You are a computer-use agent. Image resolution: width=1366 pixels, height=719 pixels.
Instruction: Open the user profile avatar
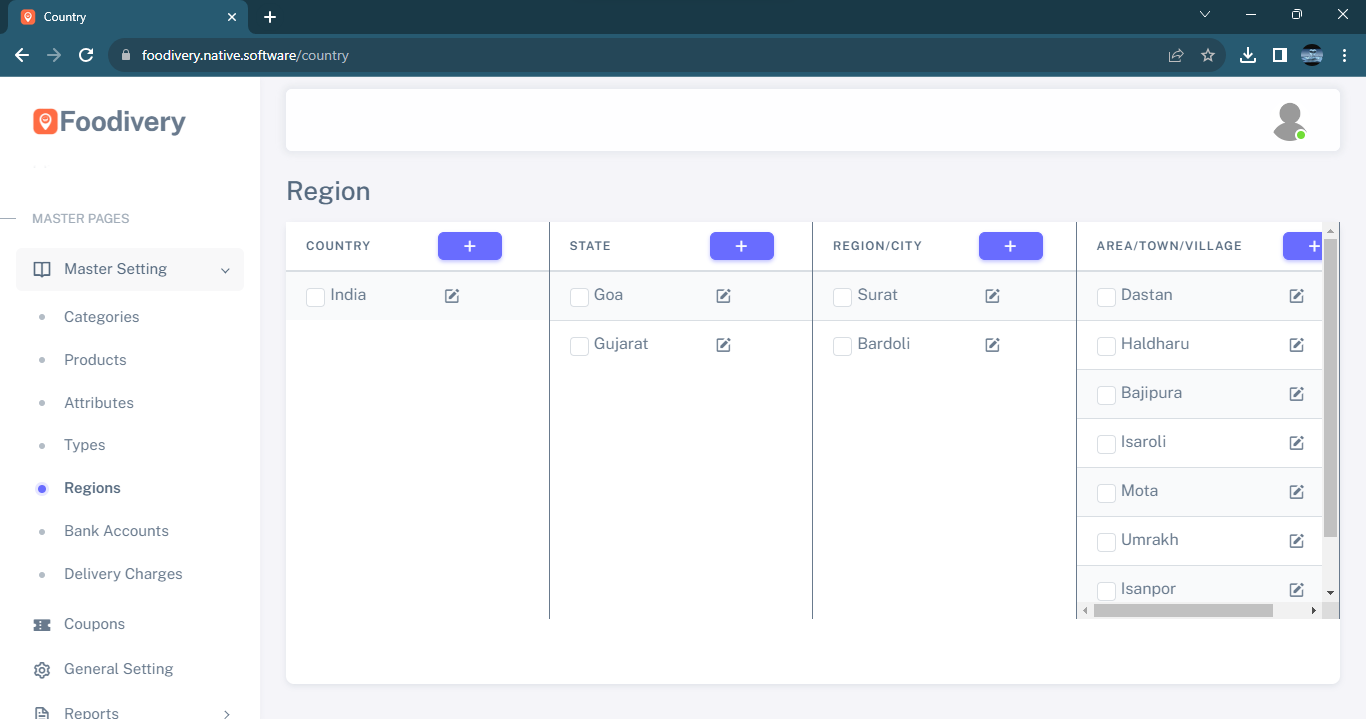[x=1289, y=121]
